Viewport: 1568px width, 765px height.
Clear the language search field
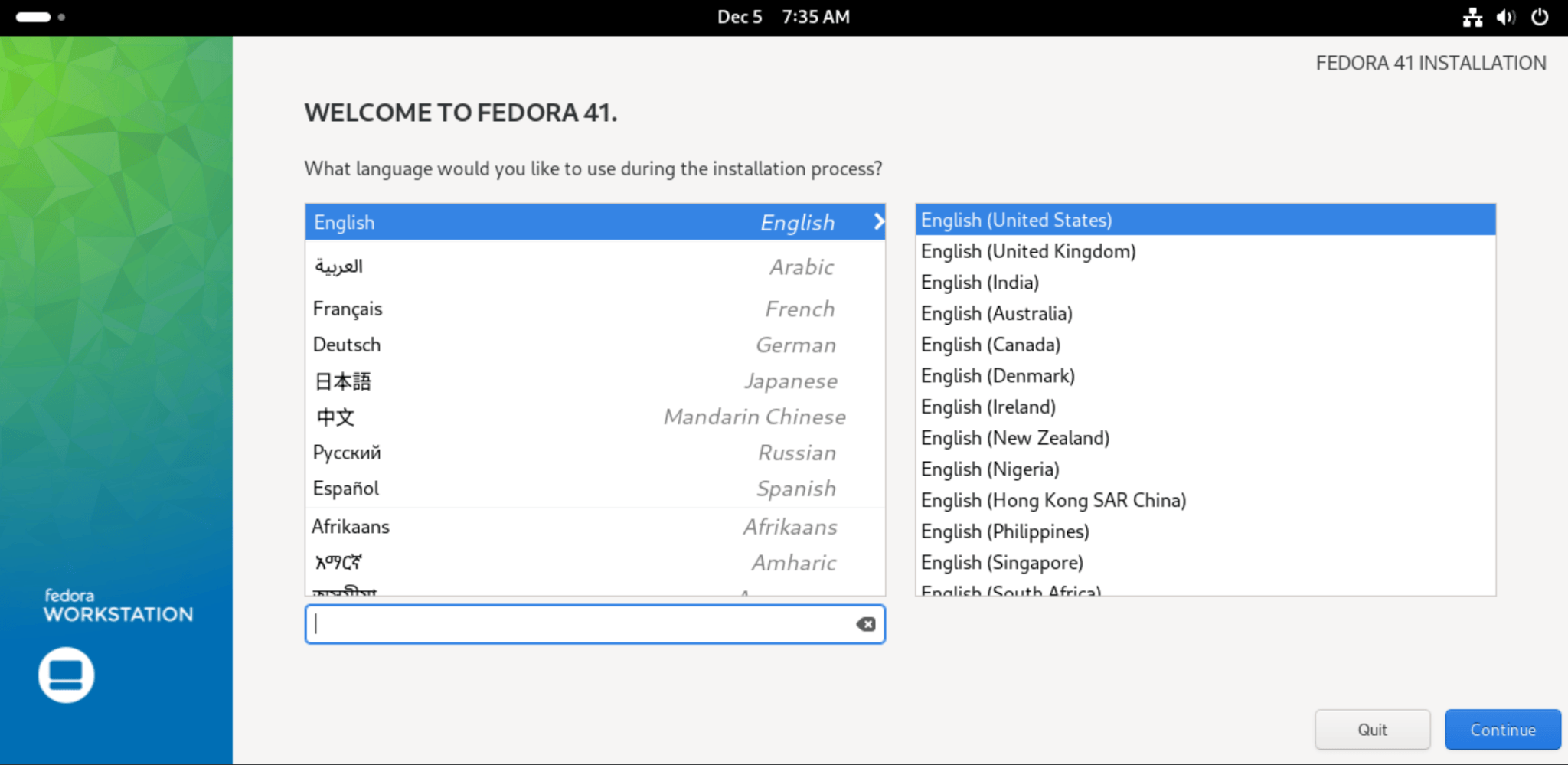(865, 624)
